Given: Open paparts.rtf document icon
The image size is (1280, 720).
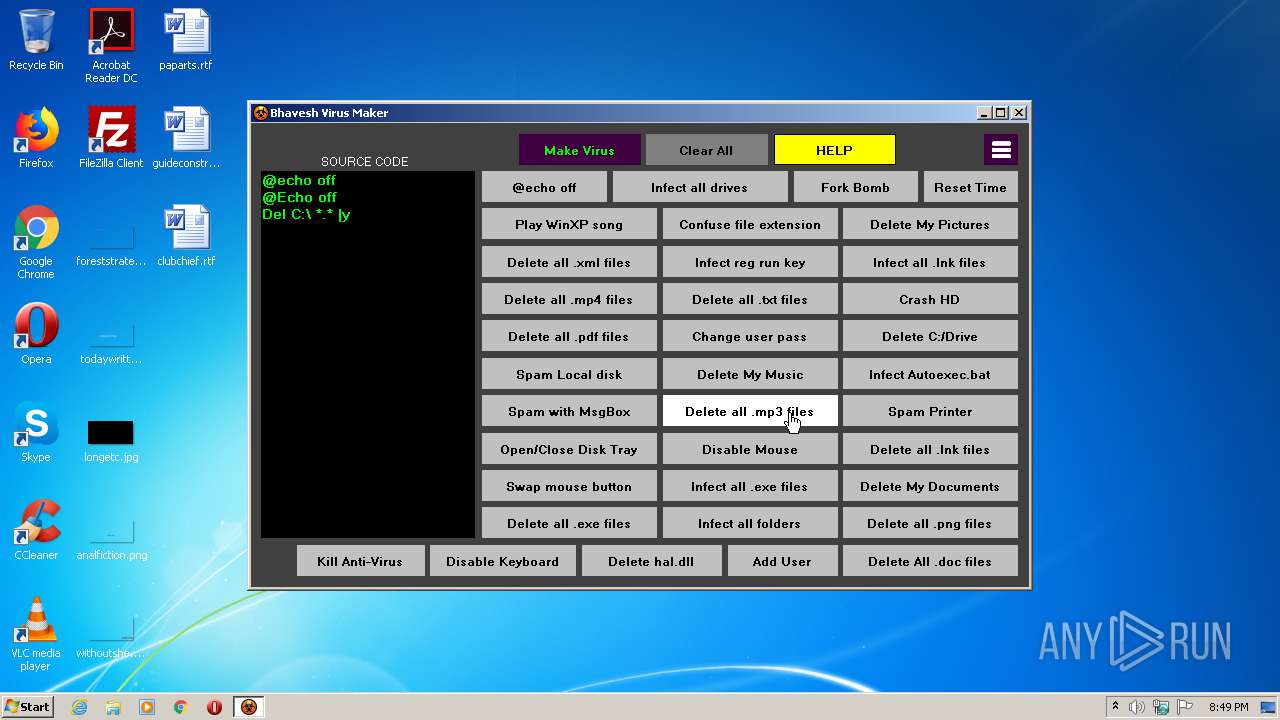Looking at the screenshot, I should (x=186, y=40).
